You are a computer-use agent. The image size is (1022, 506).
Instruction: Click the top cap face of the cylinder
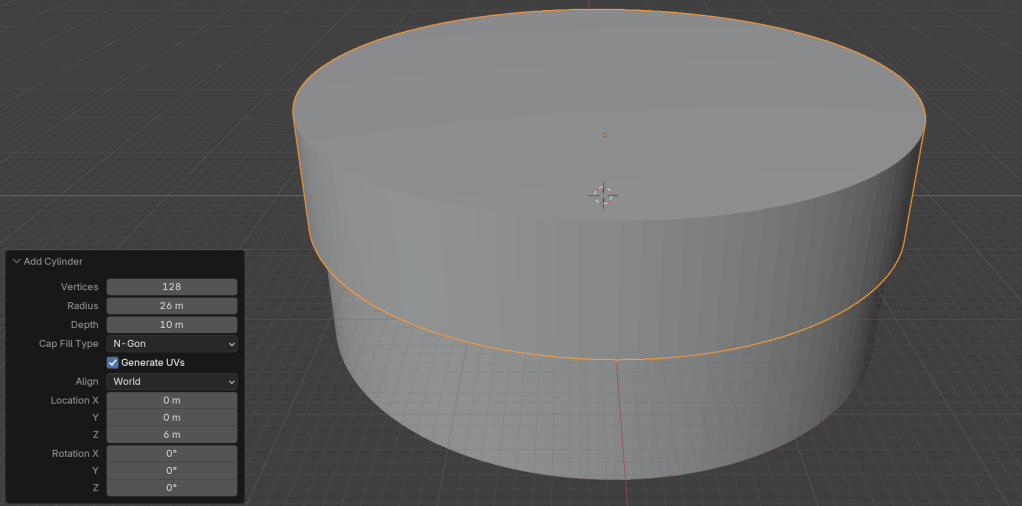500,110
